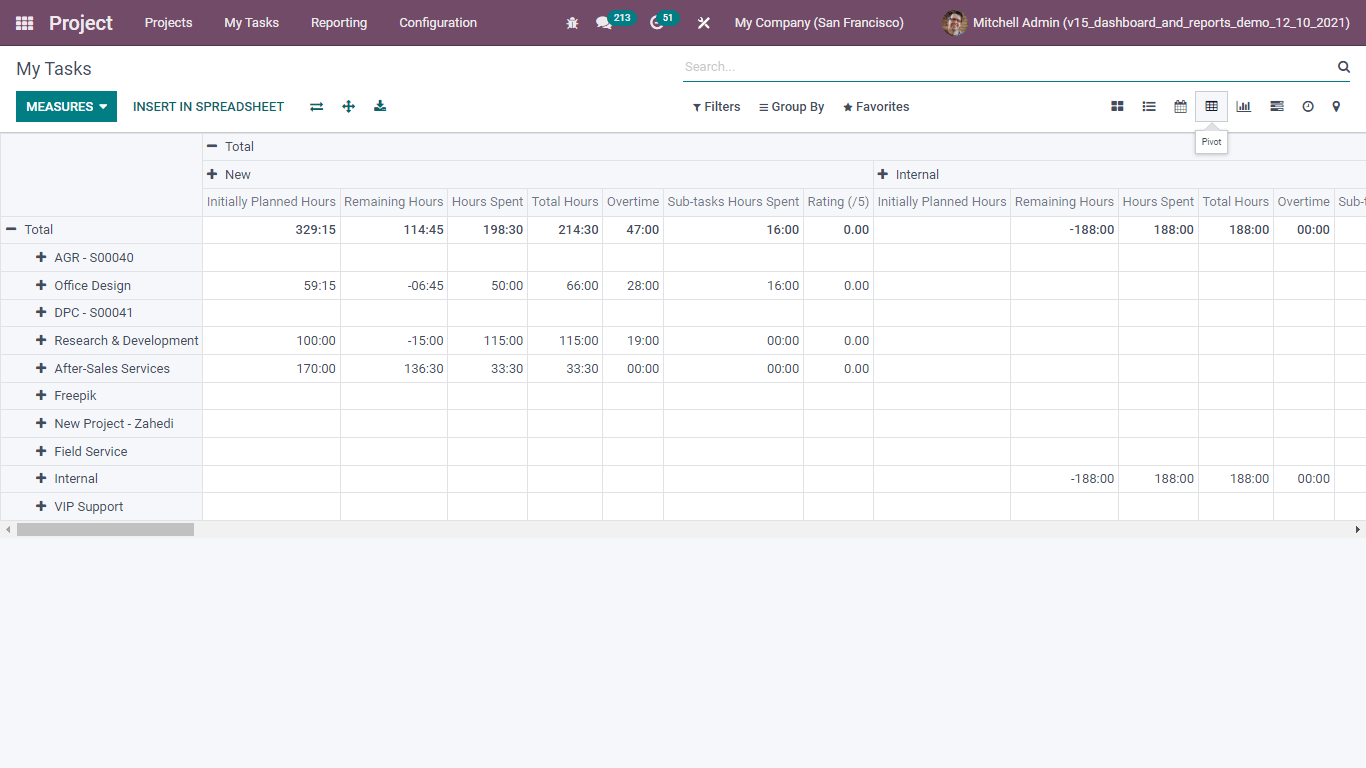The height and width of the screenshot is (768, 1366).
Task: Click the horizontal scrollbar thumb
Action: point(105,529)
